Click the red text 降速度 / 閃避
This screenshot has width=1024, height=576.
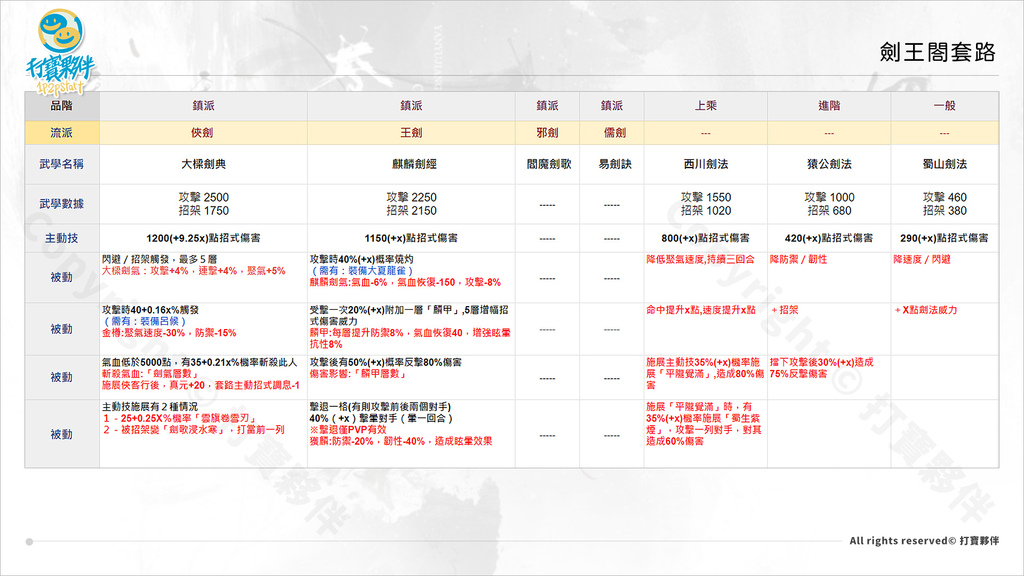[x=922, y=259]
